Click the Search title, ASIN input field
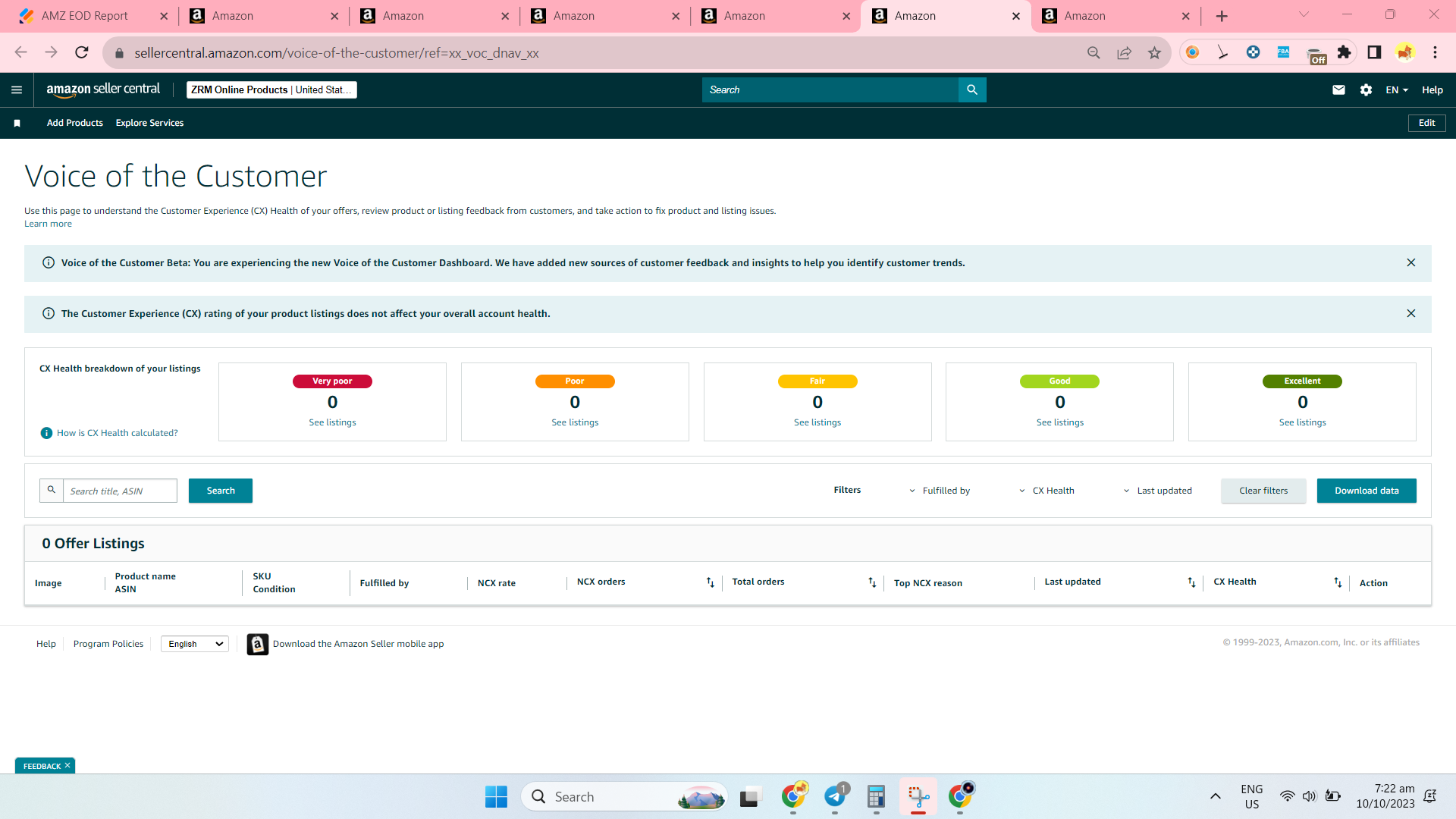The image size is (1456, 819). (120, 491)
